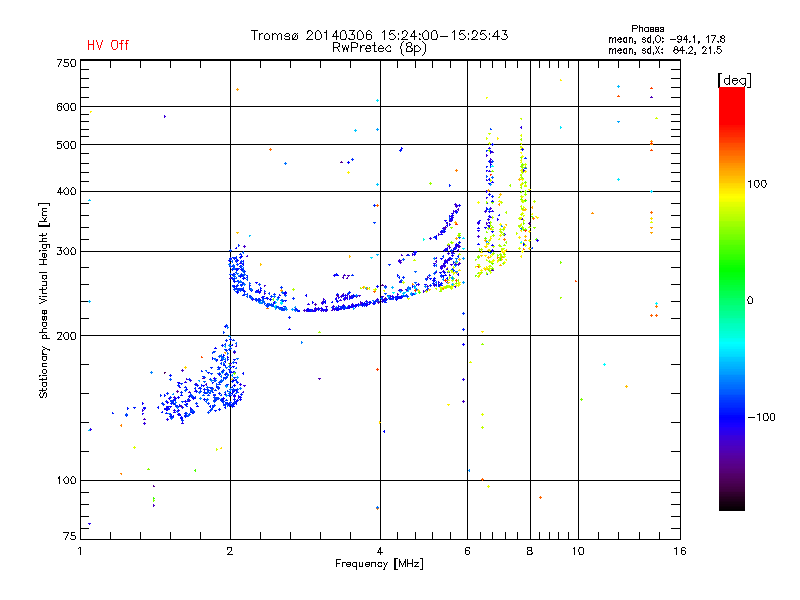Click the '750' y-axis tick label

(x=66, y=63)
